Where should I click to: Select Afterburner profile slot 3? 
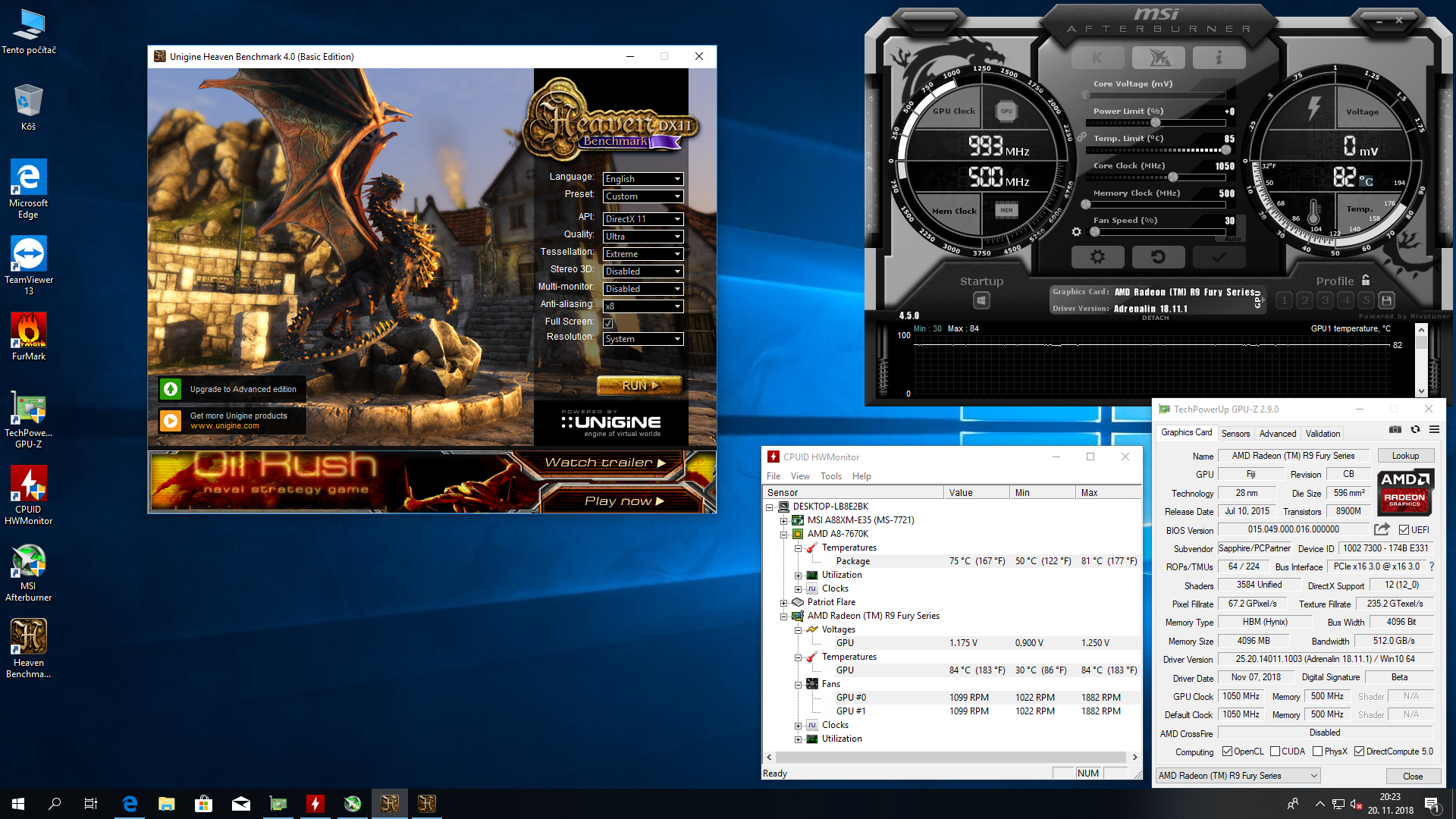[1325, 300]
